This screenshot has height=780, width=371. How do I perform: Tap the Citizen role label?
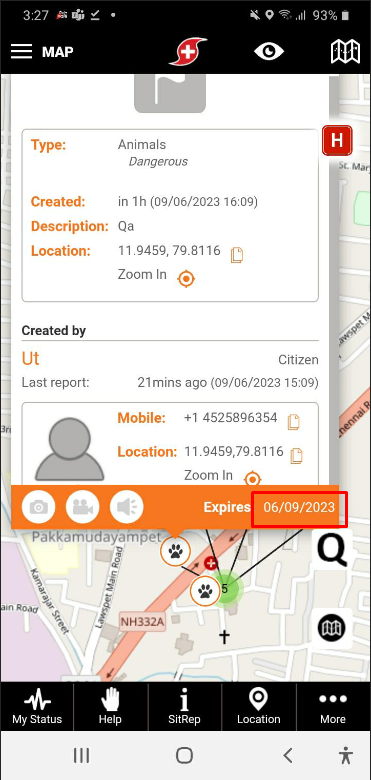pos(298,360)
